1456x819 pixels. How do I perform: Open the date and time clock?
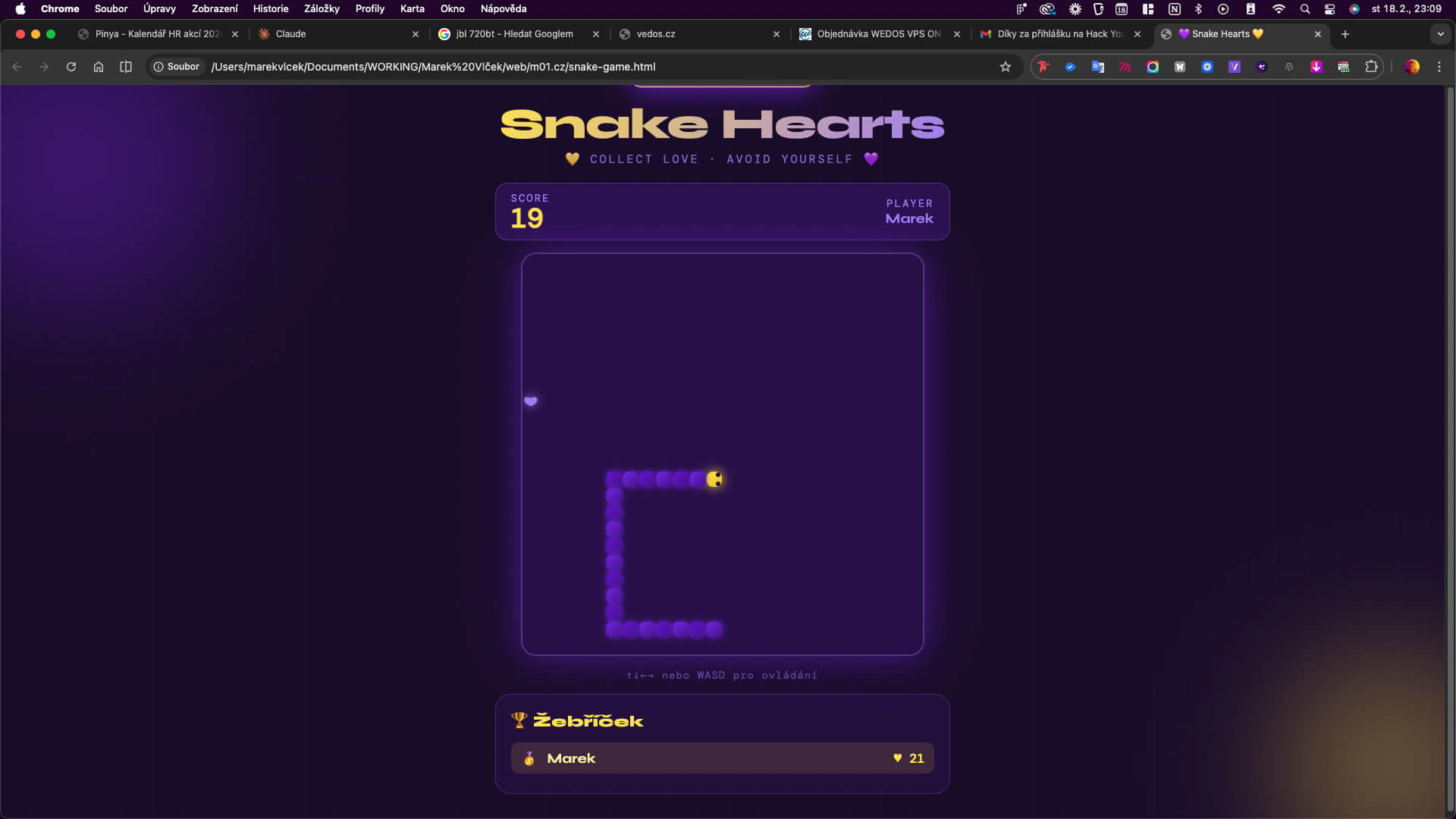click(1406, 9)
